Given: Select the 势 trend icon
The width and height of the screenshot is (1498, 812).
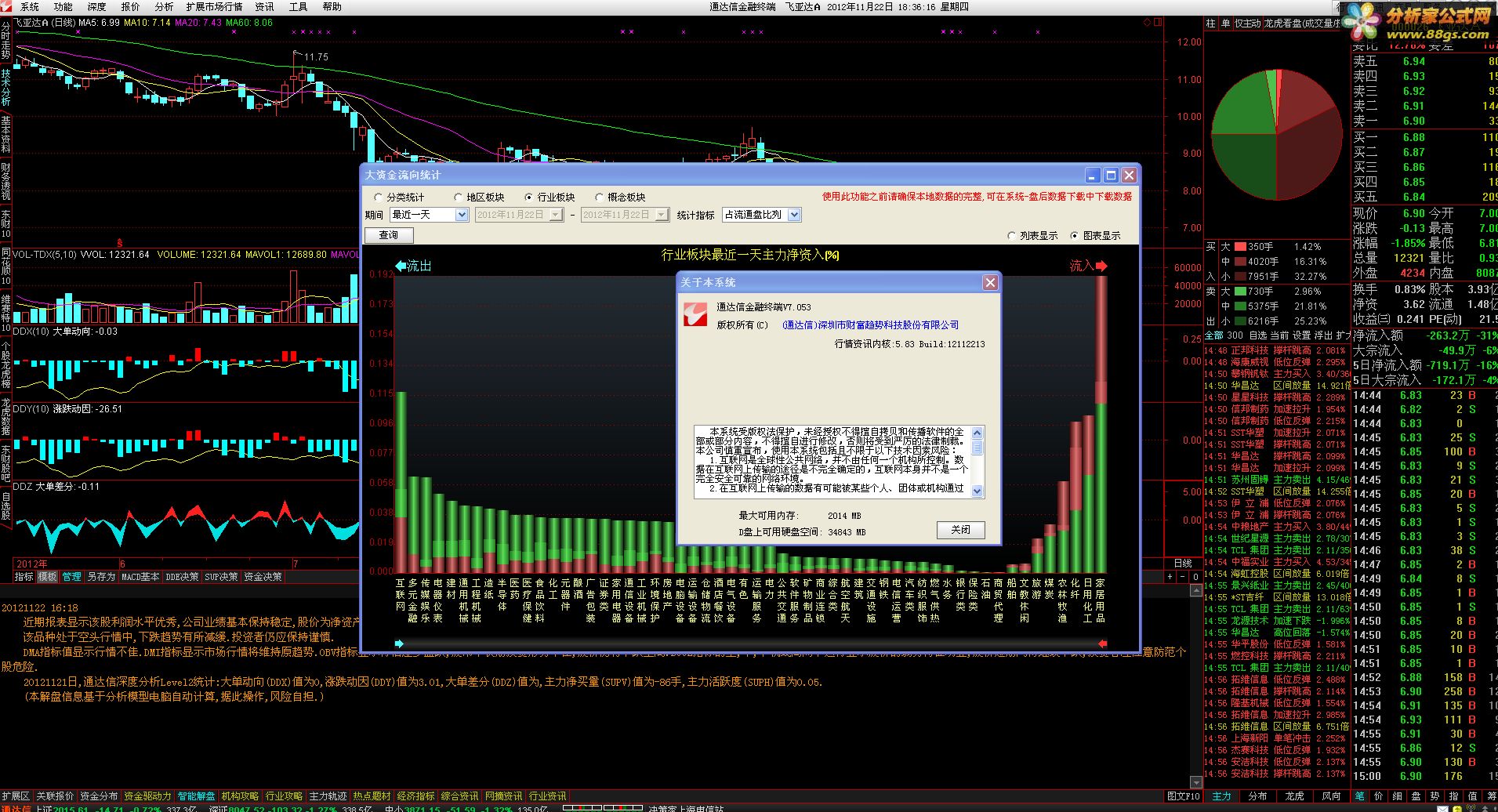Looking at the screenshot, I should [1435, 796].
